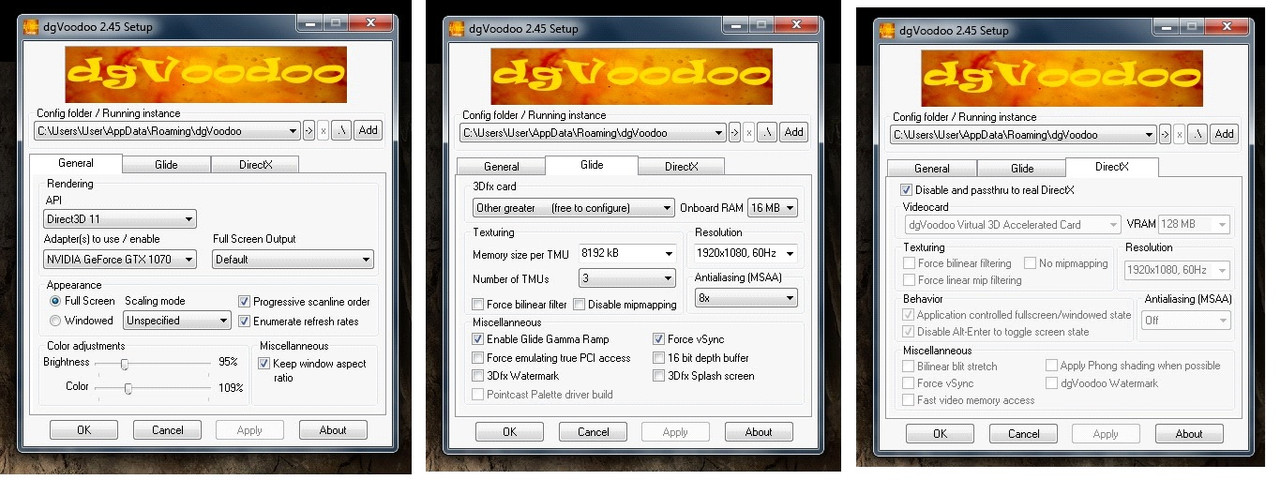
Task: Open Memory size per TMU dropdown
Action: click(x=627, y=254)
